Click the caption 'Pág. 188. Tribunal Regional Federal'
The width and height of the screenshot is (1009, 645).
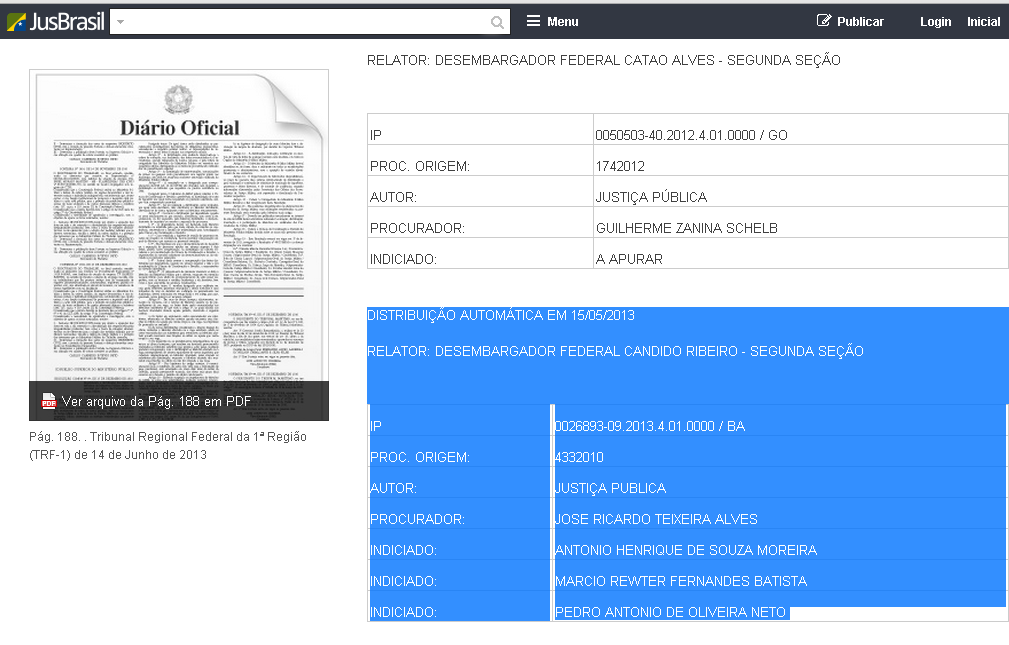click(x=168, y=437)
